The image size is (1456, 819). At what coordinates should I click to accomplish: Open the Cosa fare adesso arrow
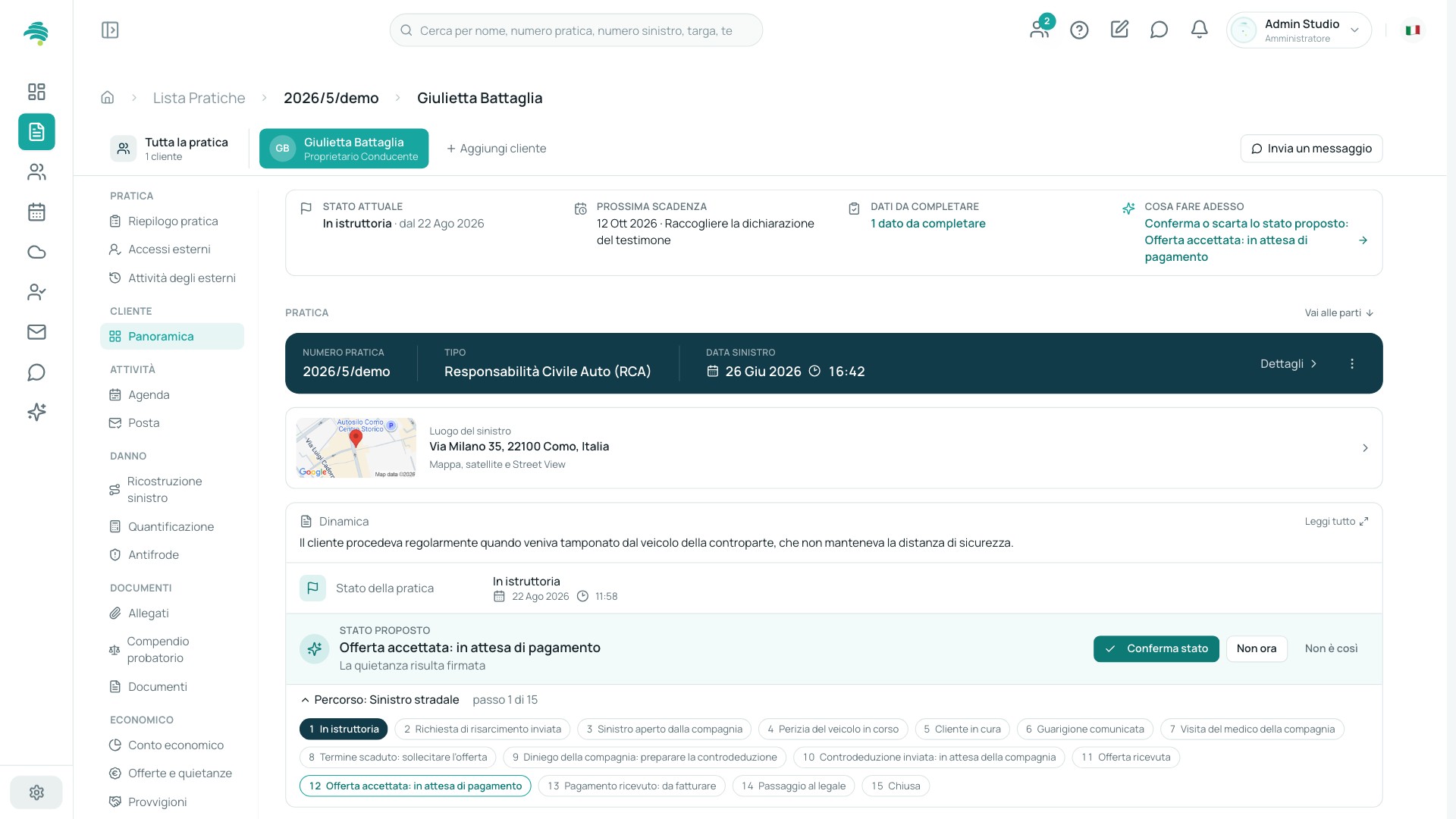1363,240
